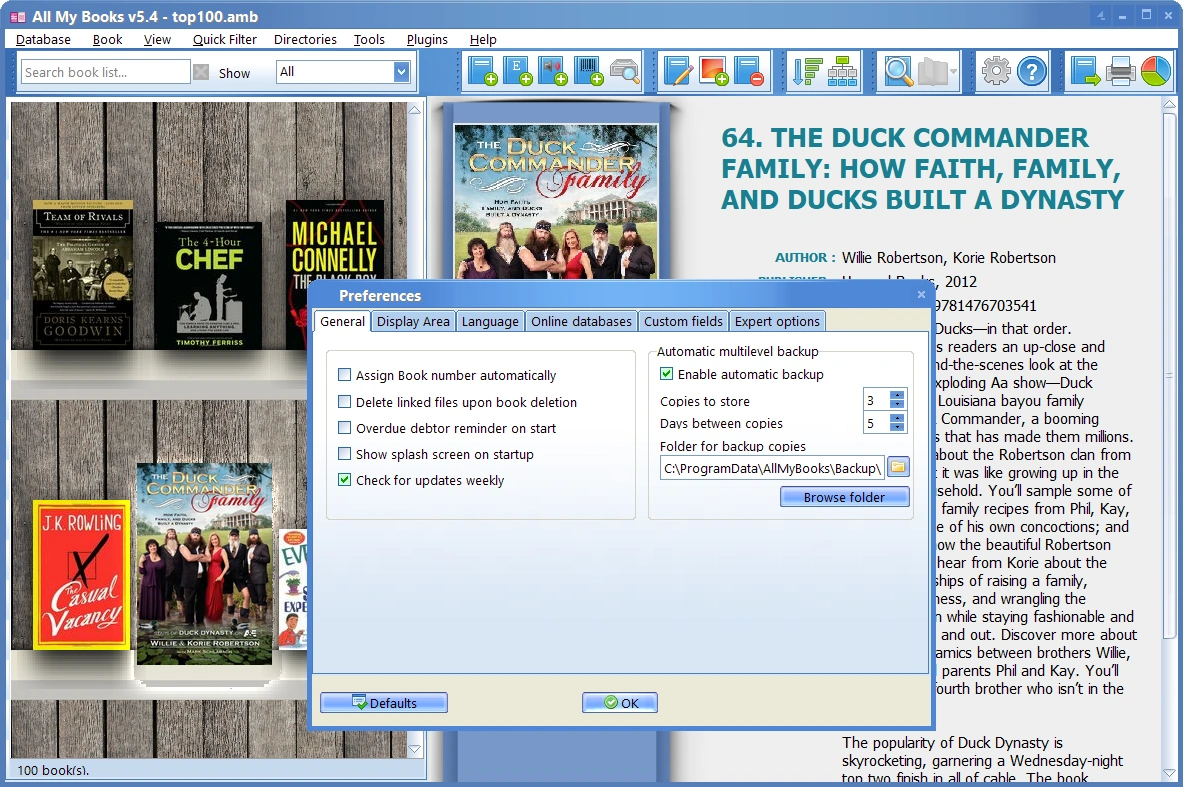Toggle Delete linked files upon book deletion
Image resolution: width=1184 pixels, height=787 pixels.
344,402
